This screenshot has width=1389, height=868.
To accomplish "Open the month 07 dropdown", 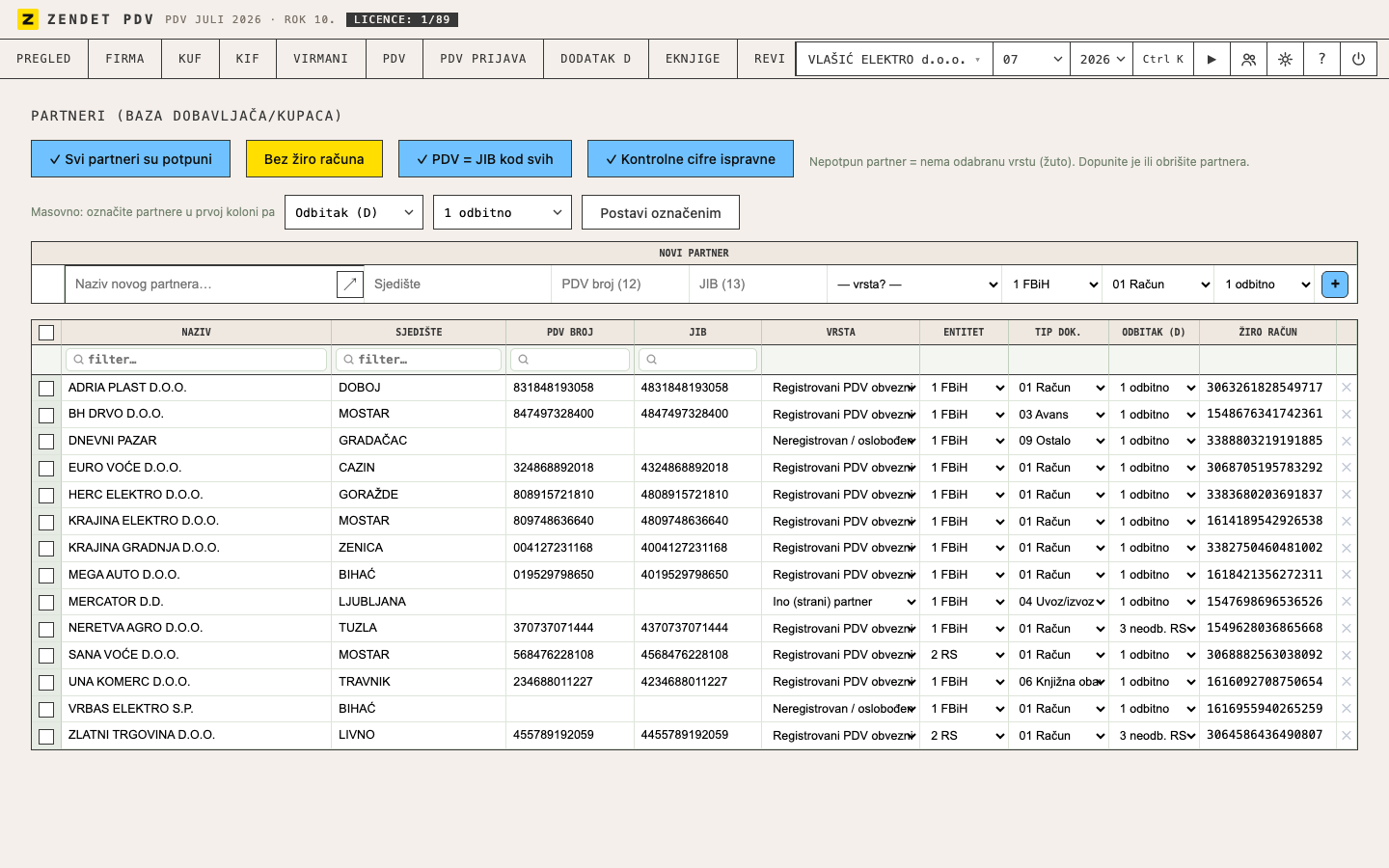I will point(1032,59).
